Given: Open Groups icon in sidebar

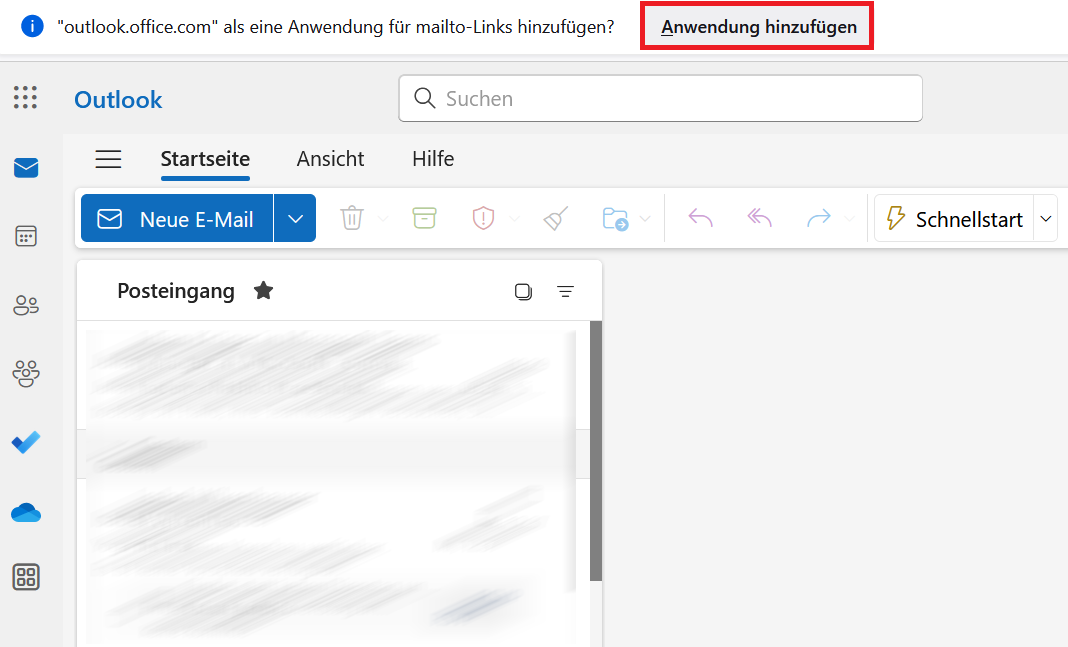Looking at the screenshot, I should [x=26, y=373].
